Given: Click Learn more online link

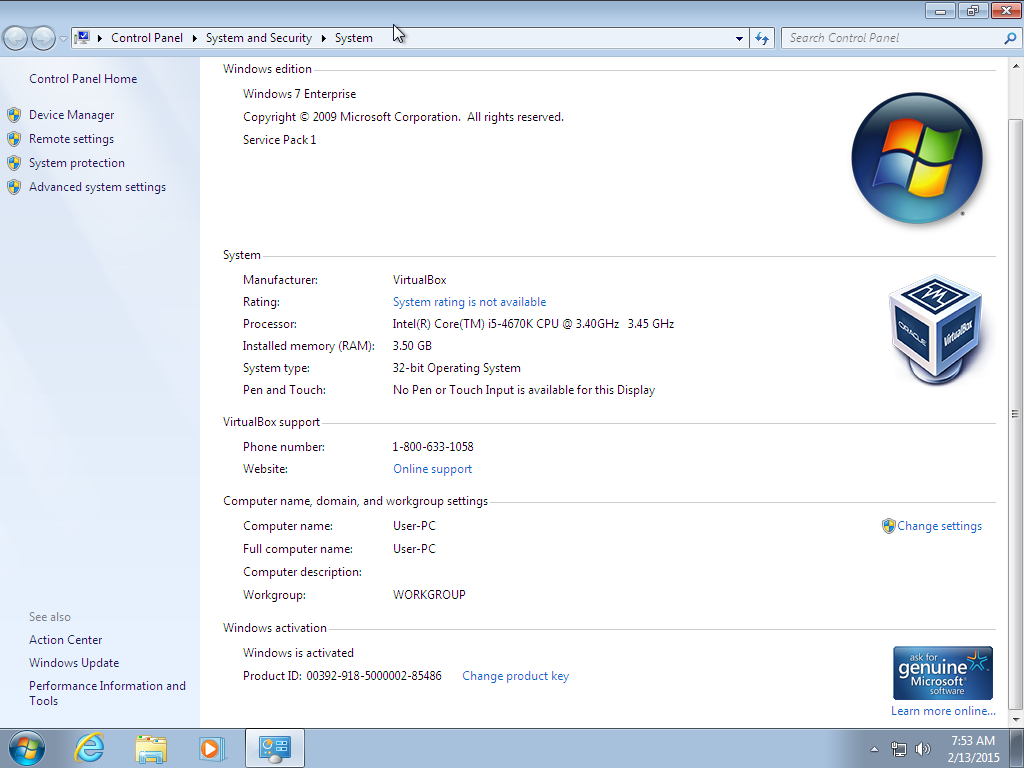Looking at the screenshot, I should (x=943, y=711).
